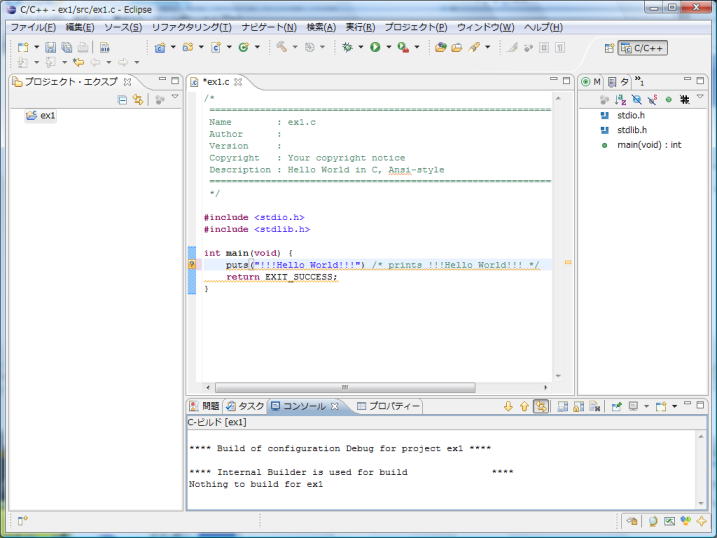The image size is (717, 538).
Task: Open the Run button dropdown arrow
Action: pyautogui.click(x=387, y=48)
